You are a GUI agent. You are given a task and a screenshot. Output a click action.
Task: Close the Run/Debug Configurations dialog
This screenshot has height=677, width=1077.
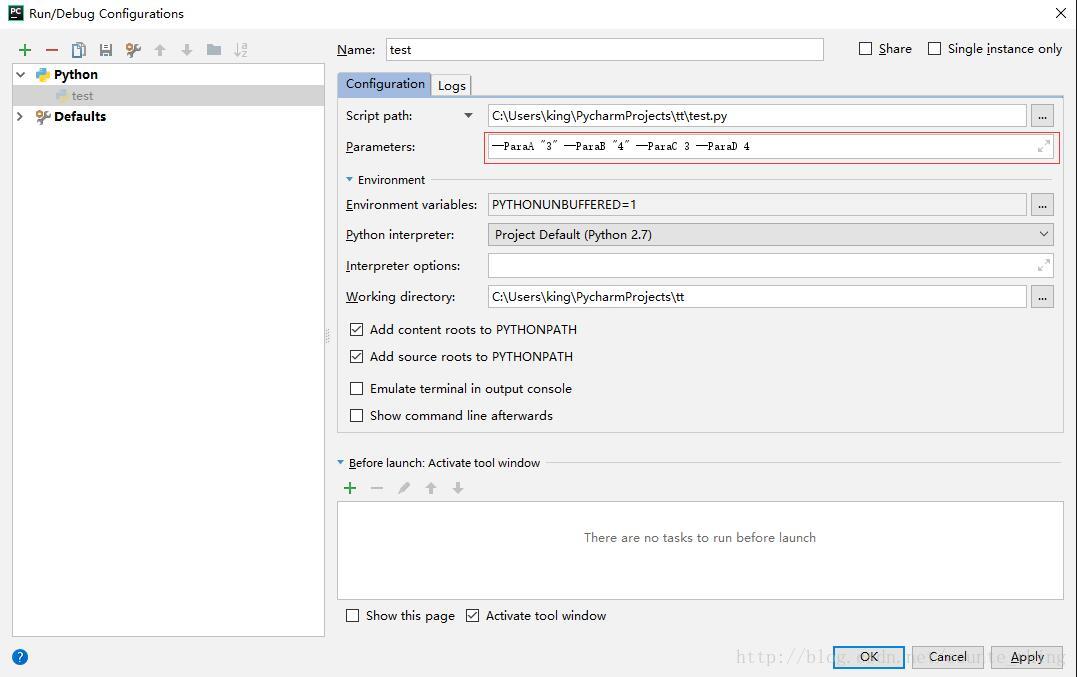[x=1061, y=13]
